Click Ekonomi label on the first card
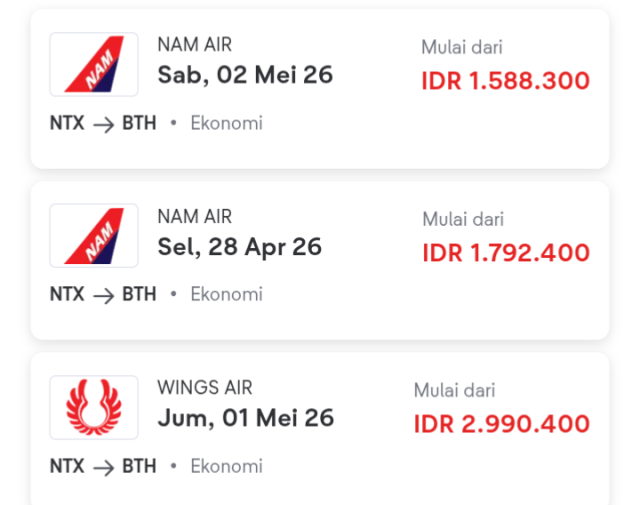Screen dimensions: 640x505 click(x=226, y=124)
